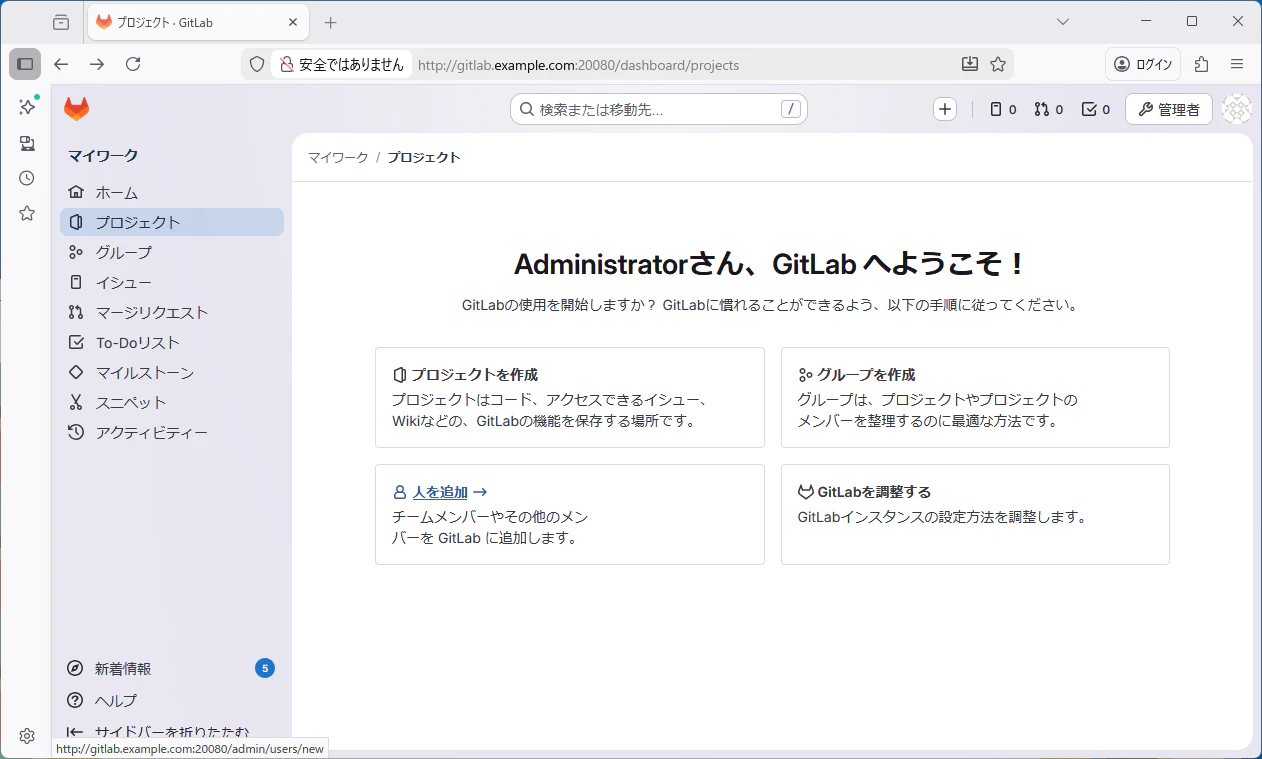Focus the 検索または移動先 search field
Viewport: 1262px width, 759px height.
[659, 110]
